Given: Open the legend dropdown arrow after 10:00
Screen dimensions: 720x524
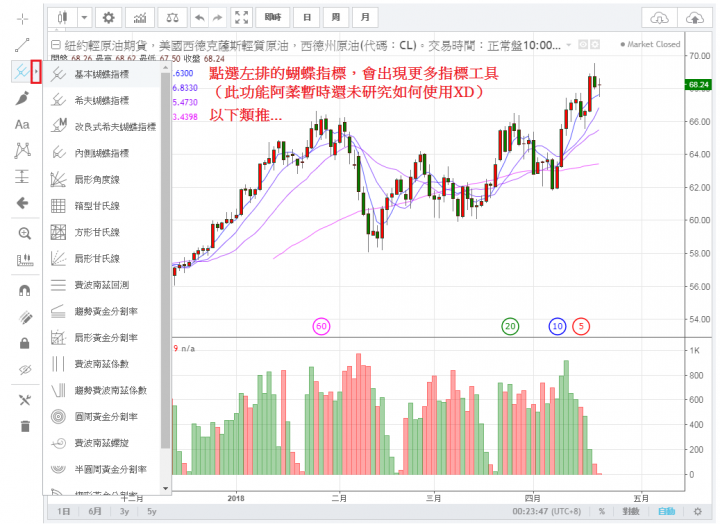Looking at the screenshot, I should tap(569, 45).
